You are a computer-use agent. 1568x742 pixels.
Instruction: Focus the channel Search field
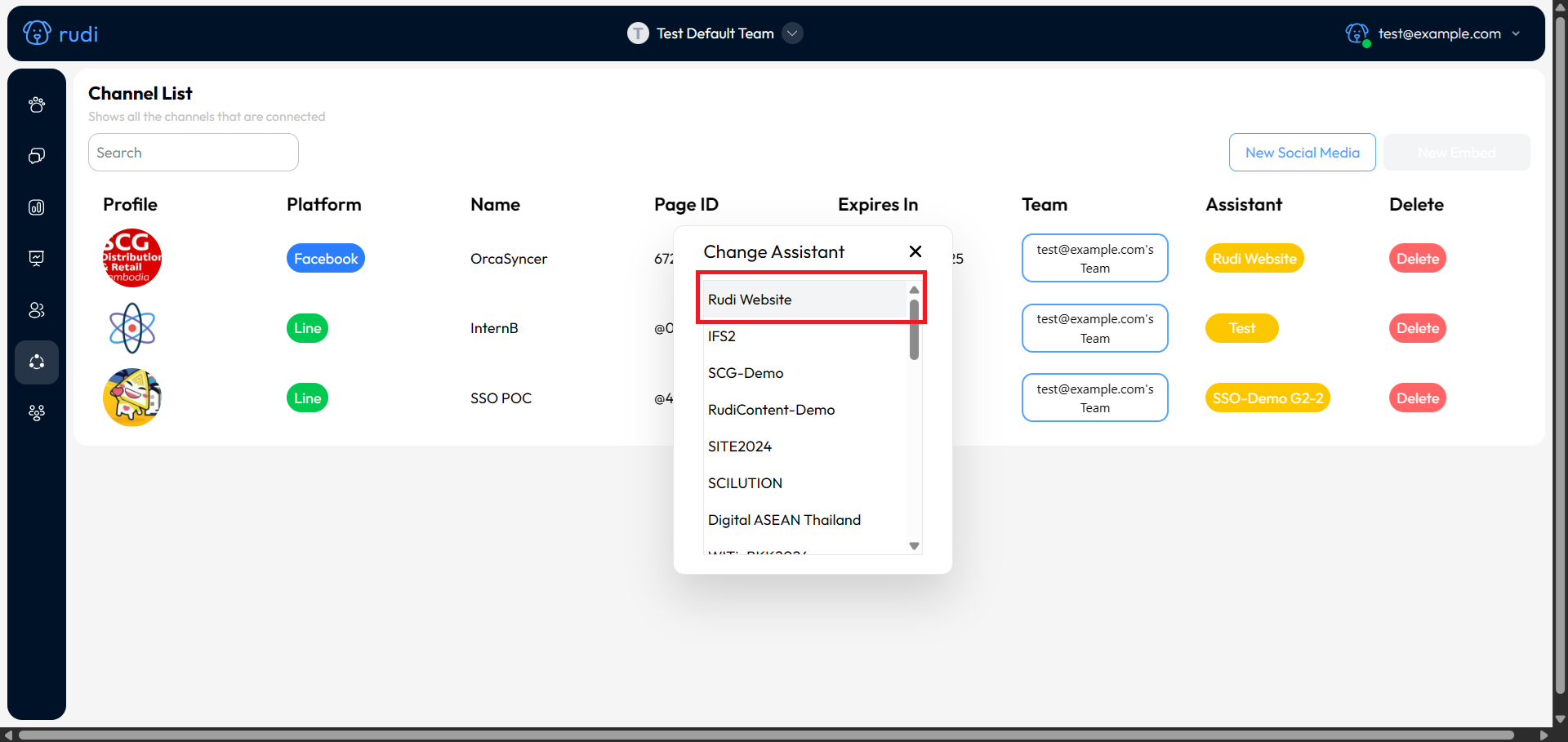tap(194, 153)
